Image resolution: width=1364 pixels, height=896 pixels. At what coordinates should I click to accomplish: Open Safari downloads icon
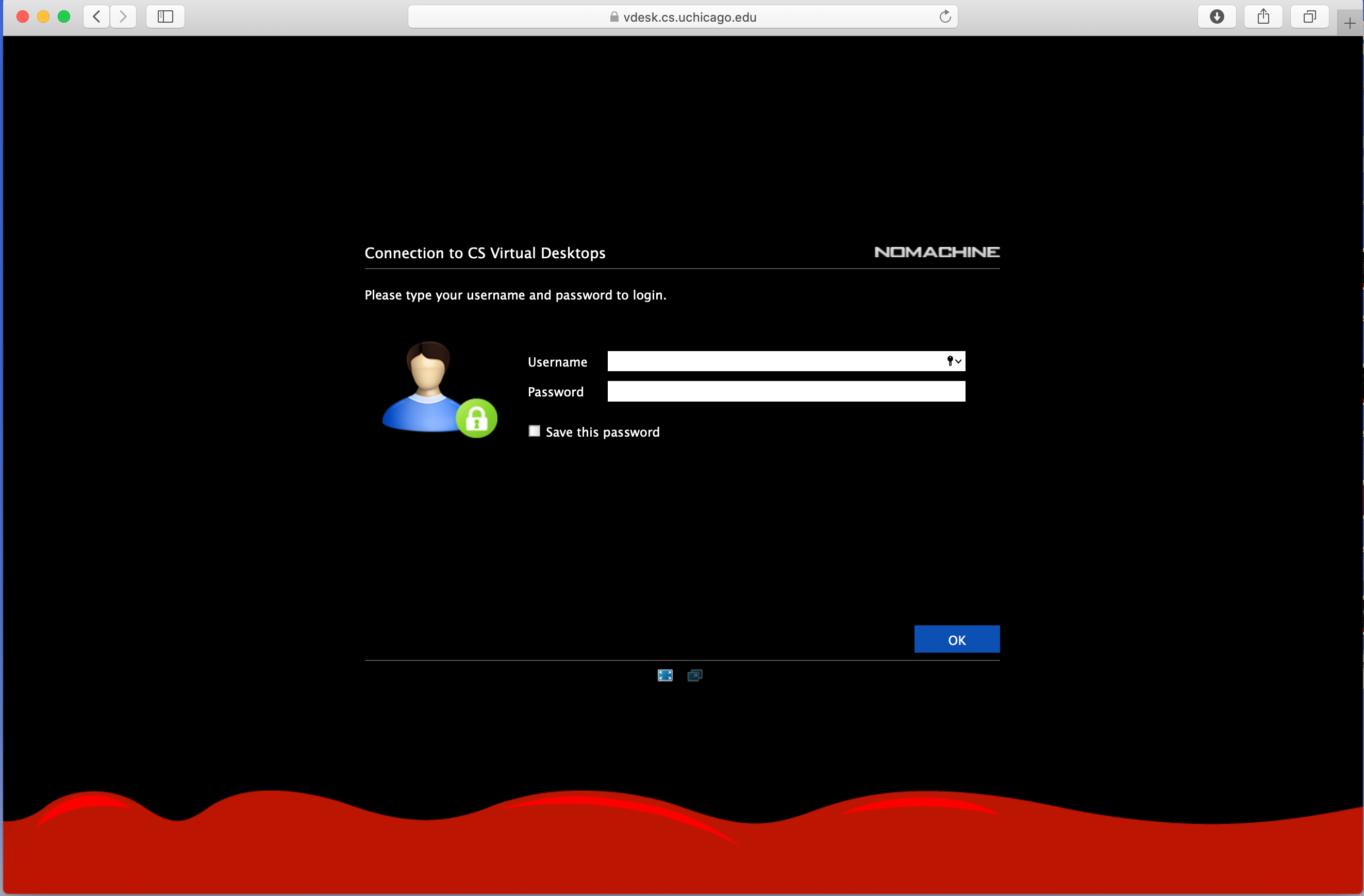(1217, 16)
